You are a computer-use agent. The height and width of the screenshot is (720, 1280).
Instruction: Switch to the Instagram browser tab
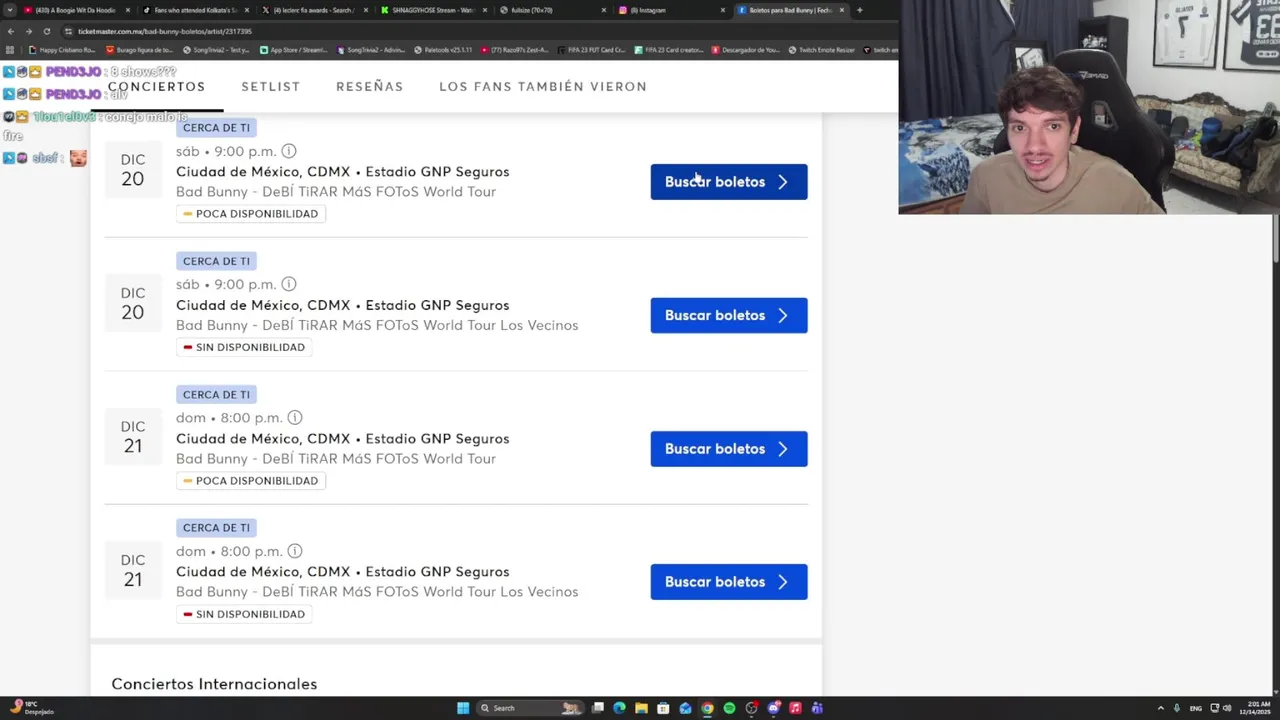click(672, 10)
